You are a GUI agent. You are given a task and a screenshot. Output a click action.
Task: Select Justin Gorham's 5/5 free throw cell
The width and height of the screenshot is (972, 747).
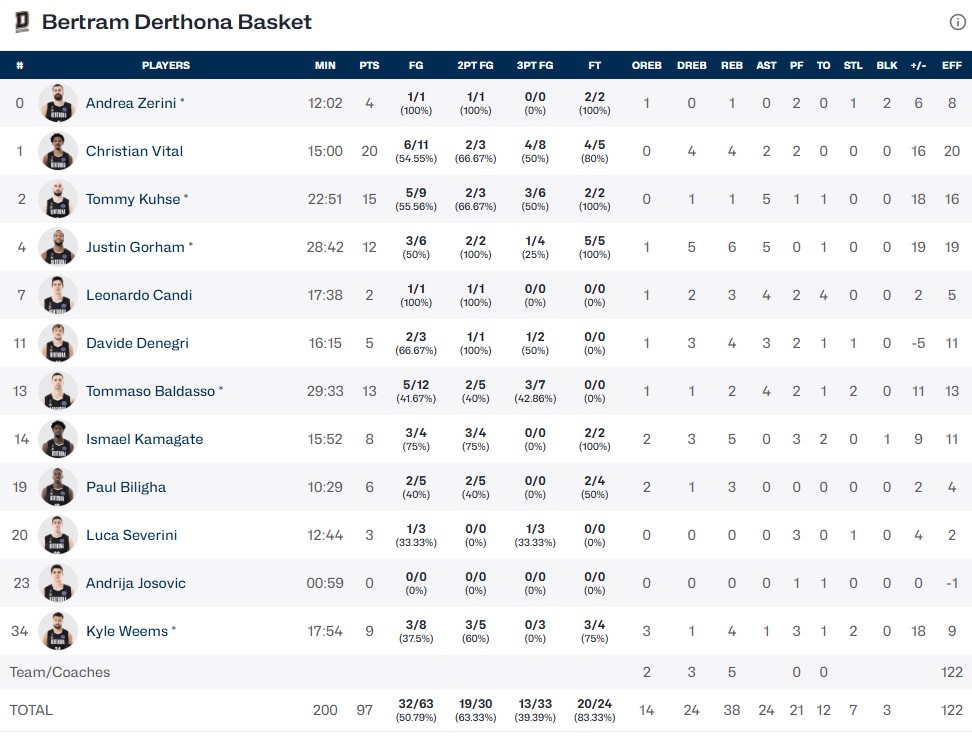594,247
